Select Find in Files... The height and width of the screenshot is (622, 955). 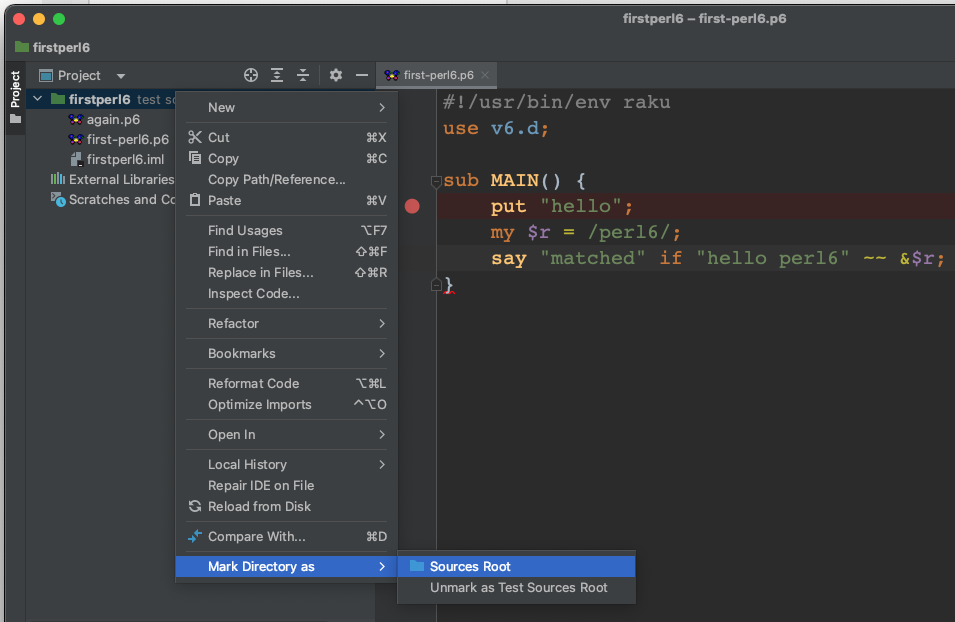point(286,252)
